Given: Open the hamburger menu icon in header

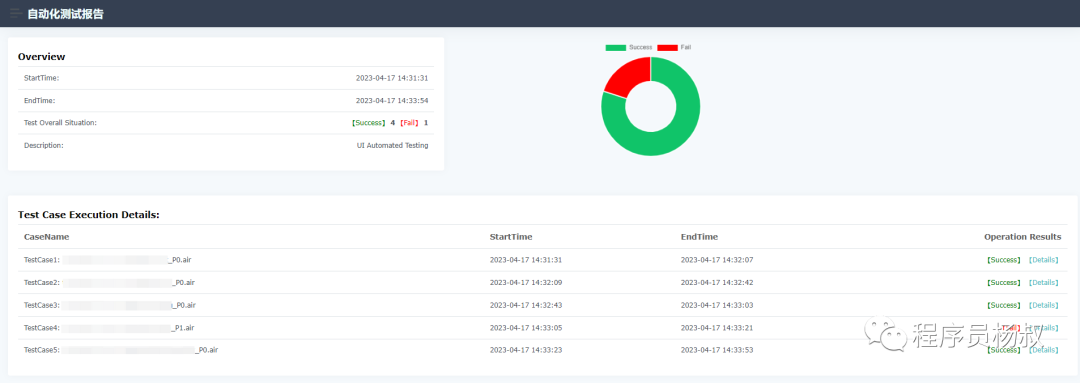Looking at the screenshot, I should (x=15, y=13).
